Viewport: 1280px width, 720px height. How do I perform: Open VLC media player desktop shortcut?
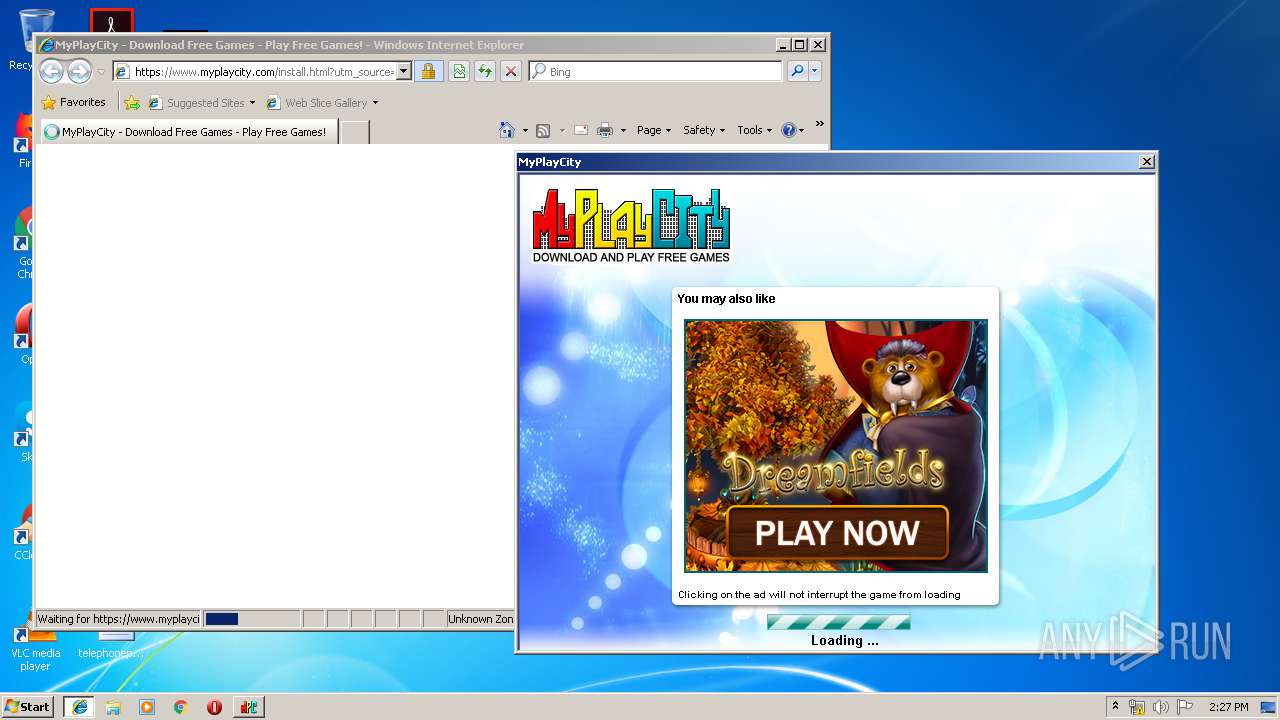[35, 646]
